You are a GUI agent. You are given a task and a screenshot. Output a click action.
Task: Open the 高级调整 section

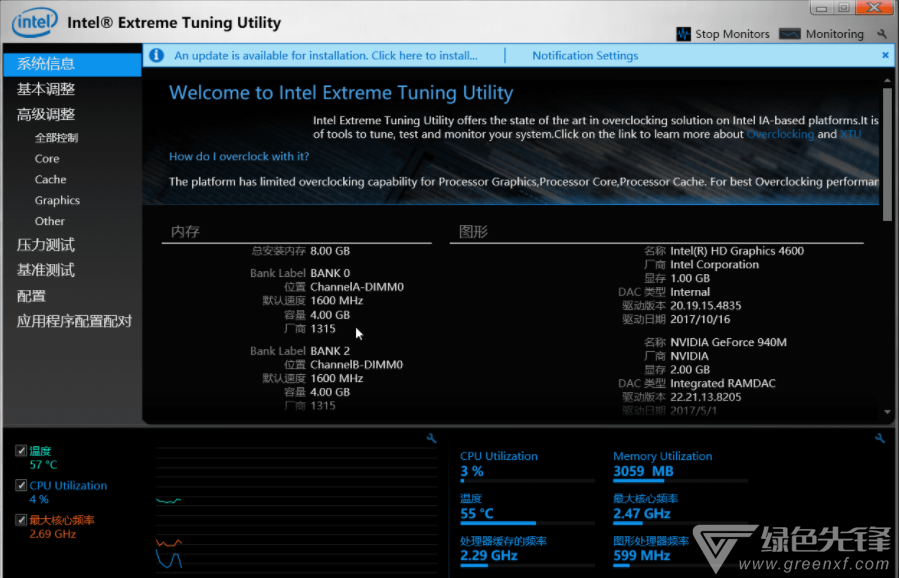(46, 114)
